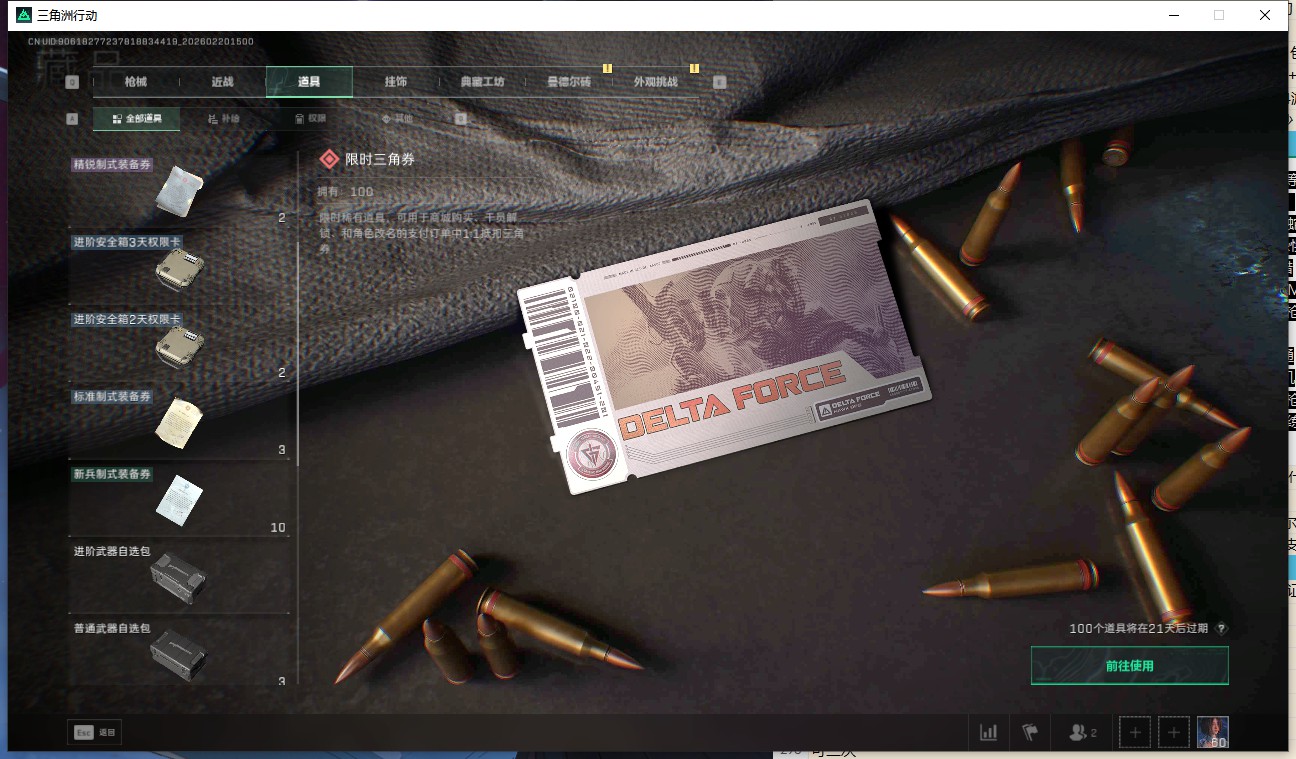The image size is (1296, 759).
Task: Open the 典藏工坊 tab
Action: pyautogui.click(x=482, y=82)
